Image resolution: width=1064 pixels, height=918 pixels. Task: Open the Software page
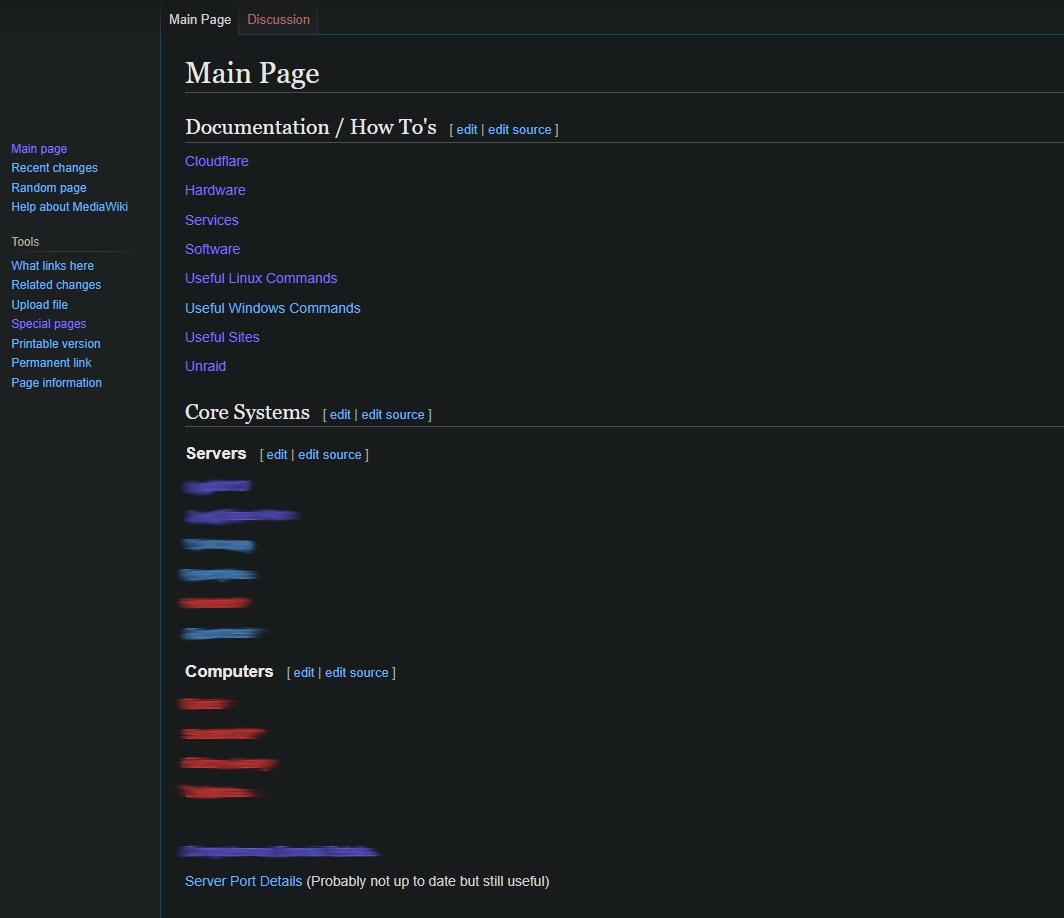point(212,249)
